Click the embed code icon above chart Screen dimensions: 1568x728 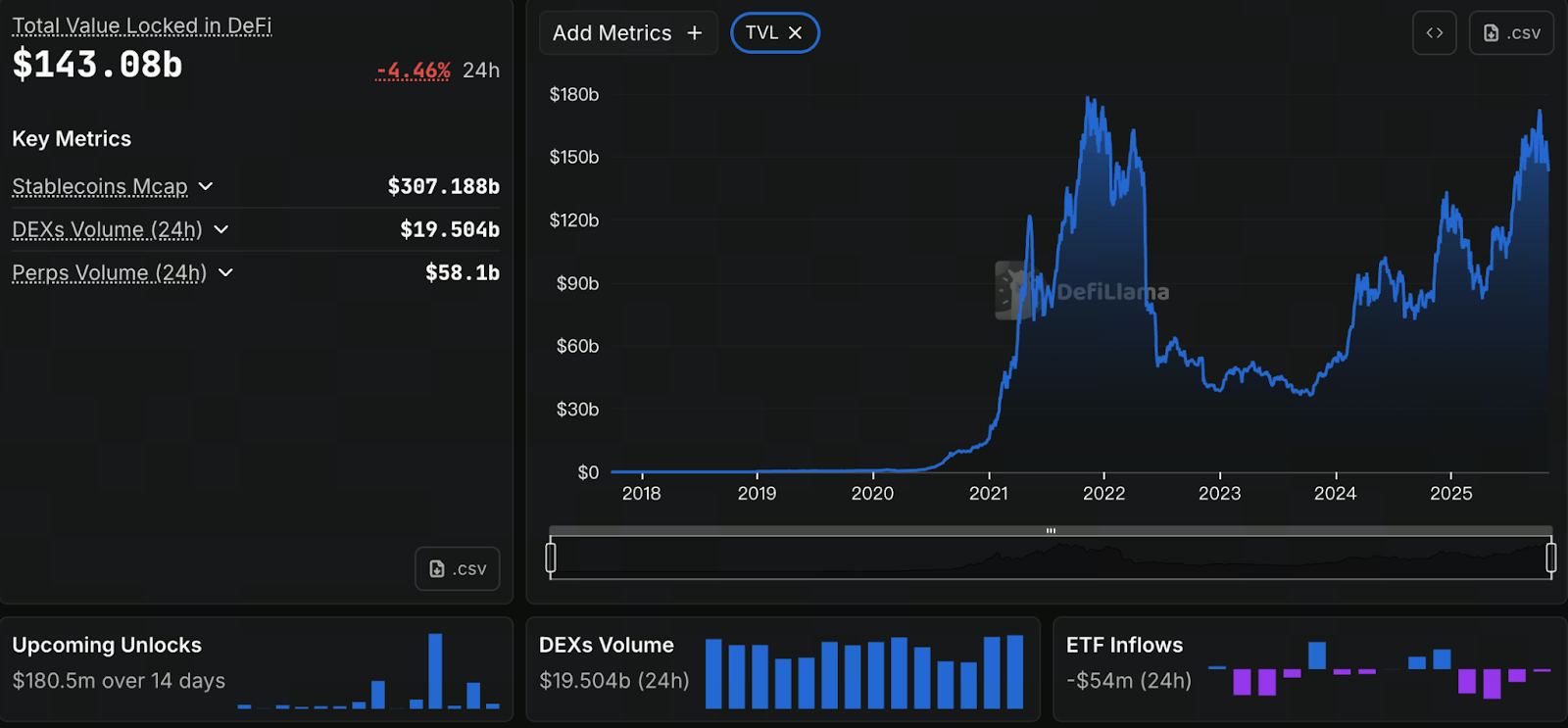click(1435, 33)
